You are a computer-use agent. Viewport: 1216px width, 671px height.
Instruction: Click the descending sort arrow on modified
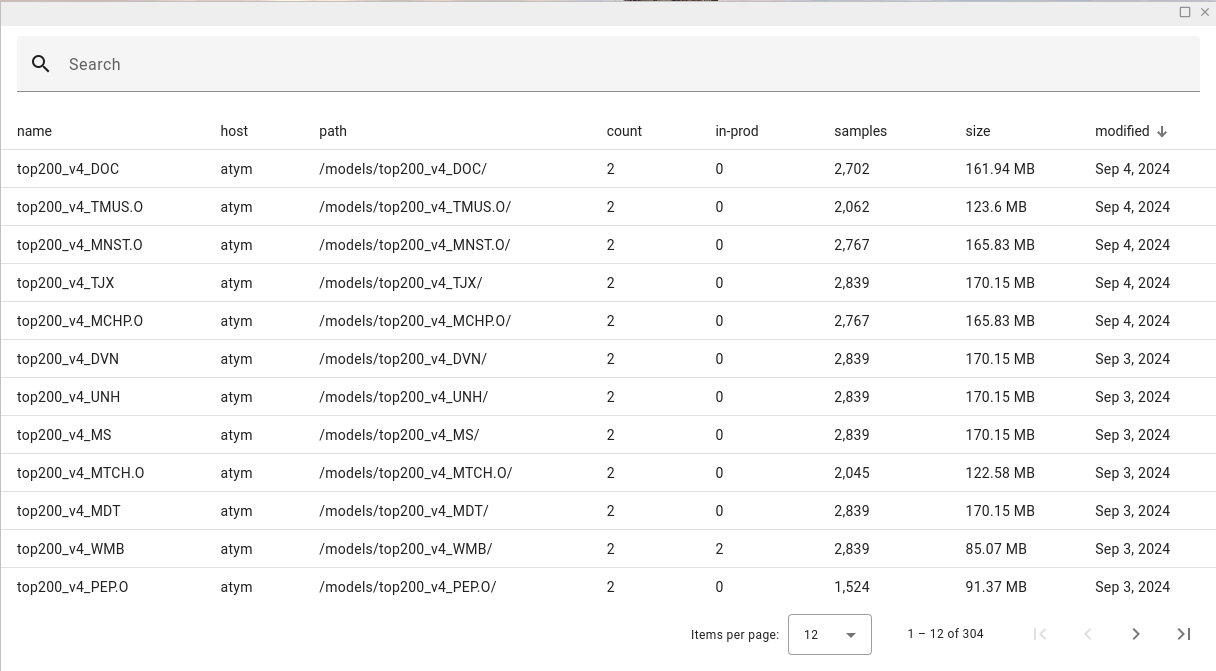tap(1162, 131)
